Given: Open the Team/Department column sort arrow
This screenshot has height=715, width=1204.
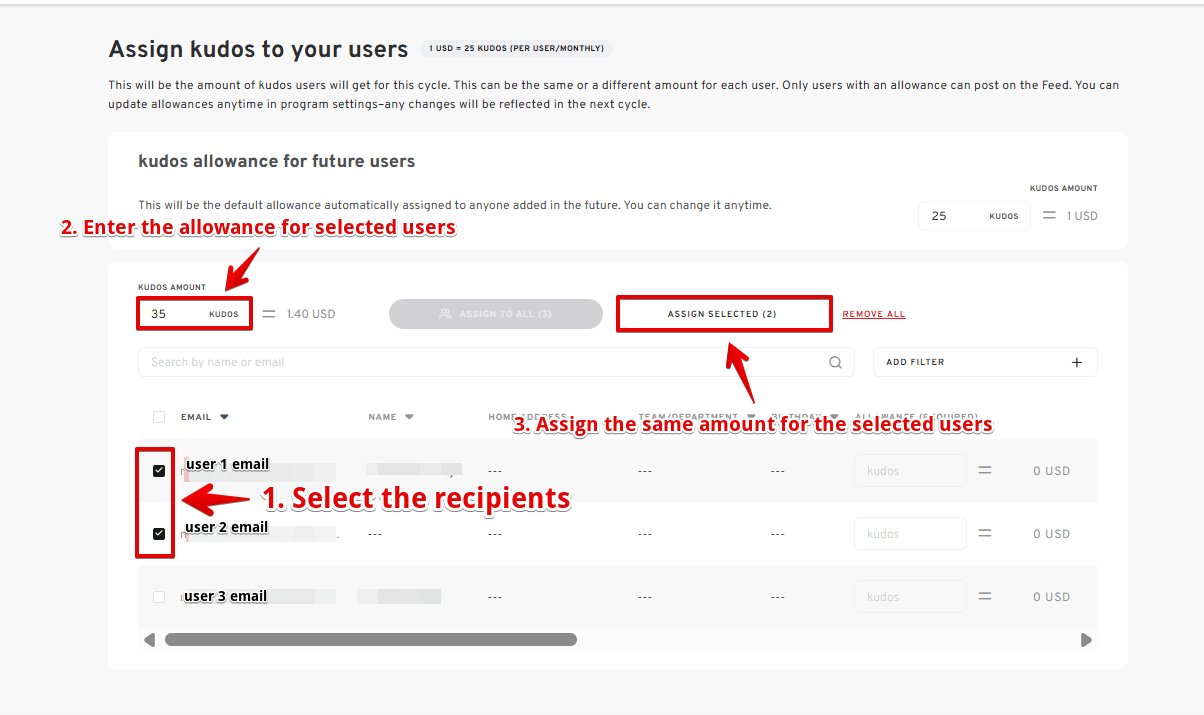Looking at the screenshot, I should [751, 417].
